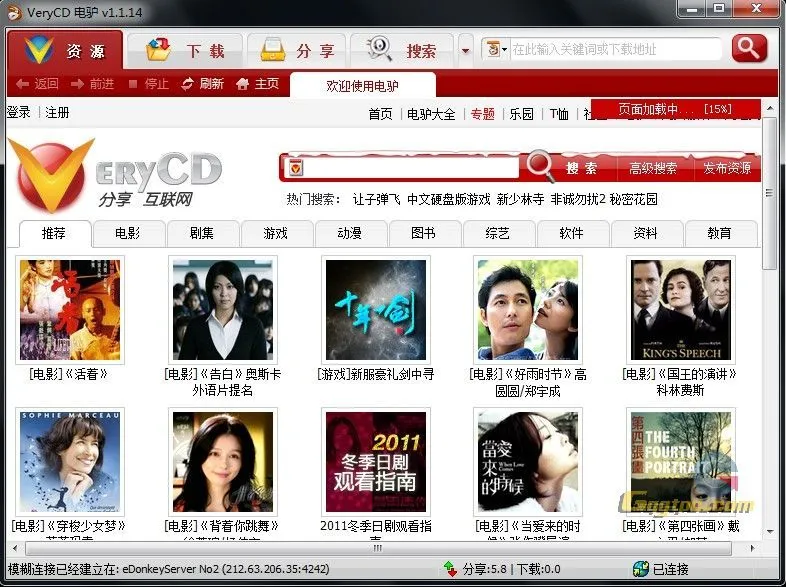Click hot search 秘密花园
786x587 pixels.
[634, 200]
